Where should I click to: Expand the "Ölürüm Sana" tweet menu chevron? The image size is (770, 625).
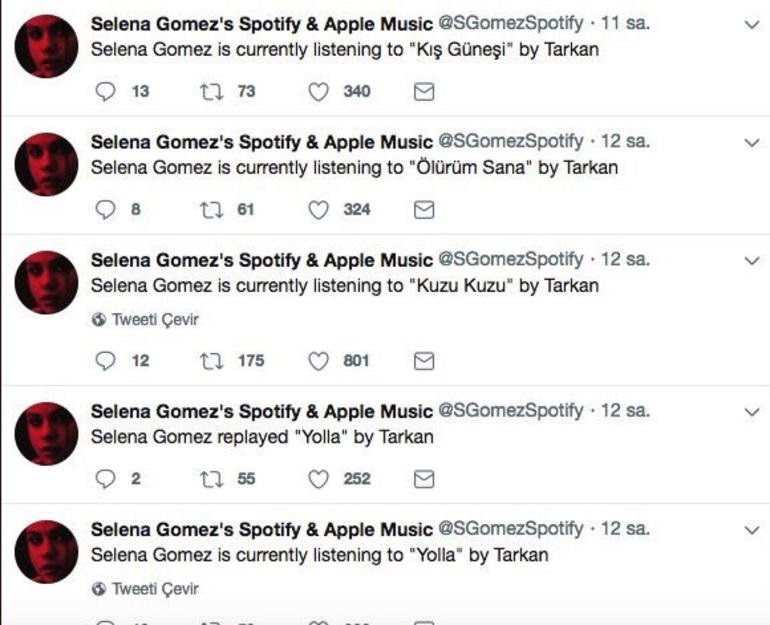[x=752, y=143]
